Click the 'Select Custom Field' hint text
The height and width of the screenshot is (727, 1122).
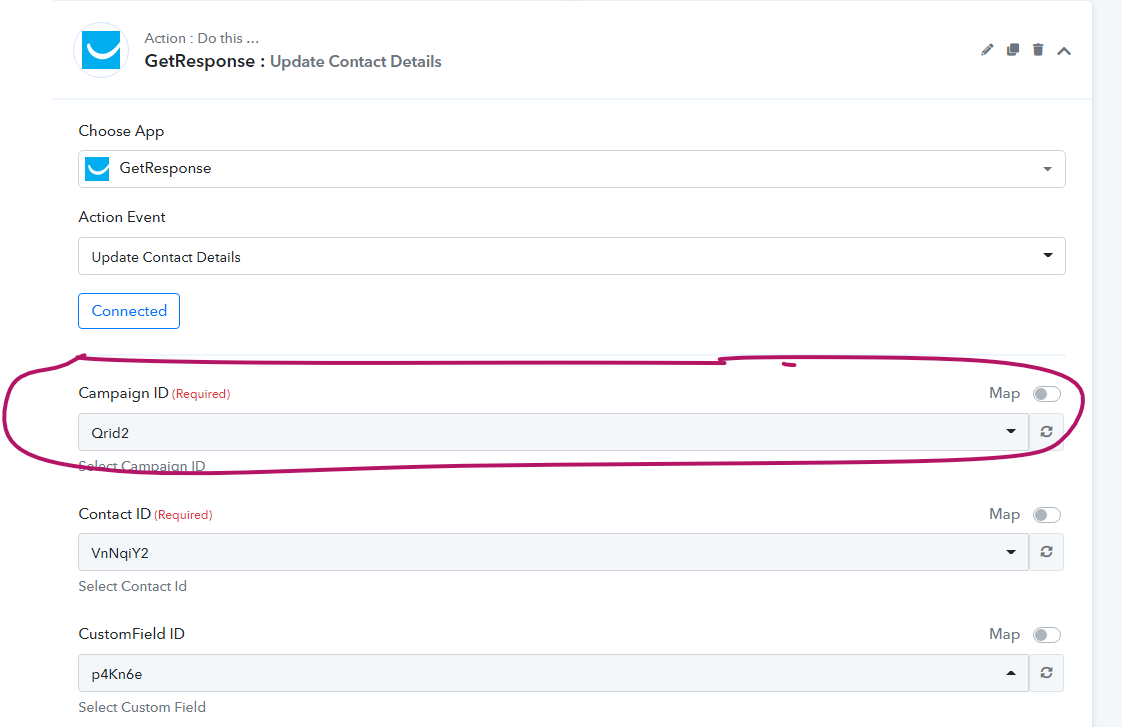click(142, 707)
